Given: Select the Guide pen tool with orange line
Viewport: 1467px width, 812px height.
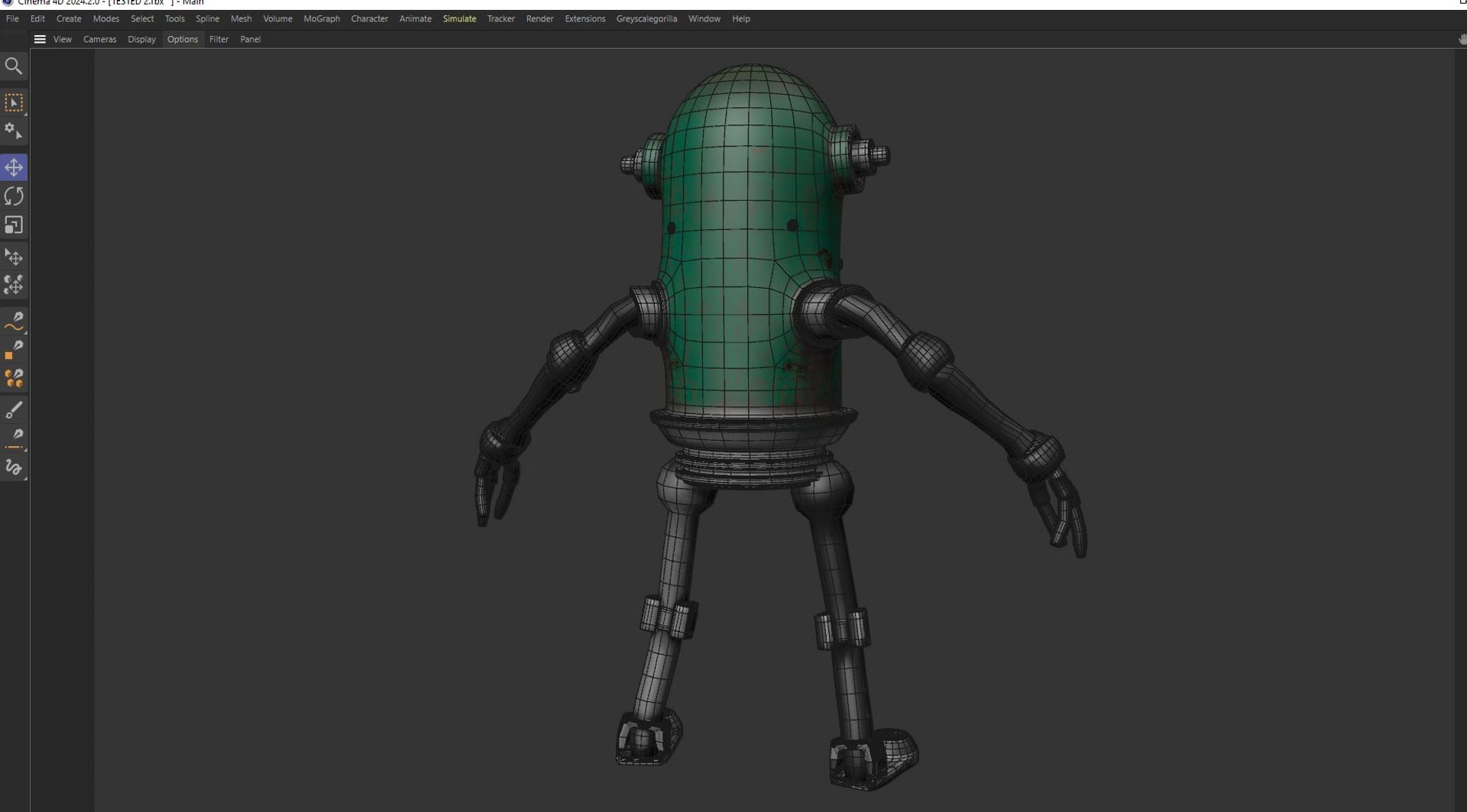Looking at the screenshot, I should coord(14,438).
